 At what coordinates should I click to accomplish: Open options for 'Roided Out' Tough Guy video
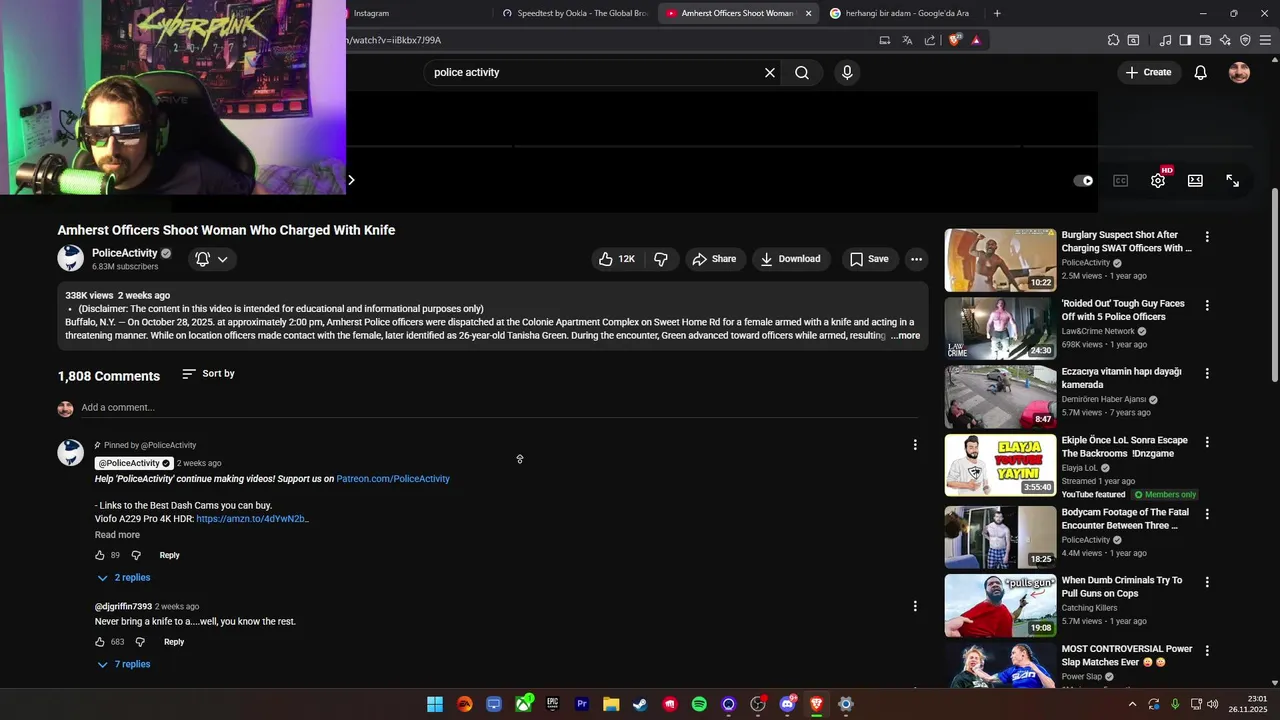tap(1207, 305)
